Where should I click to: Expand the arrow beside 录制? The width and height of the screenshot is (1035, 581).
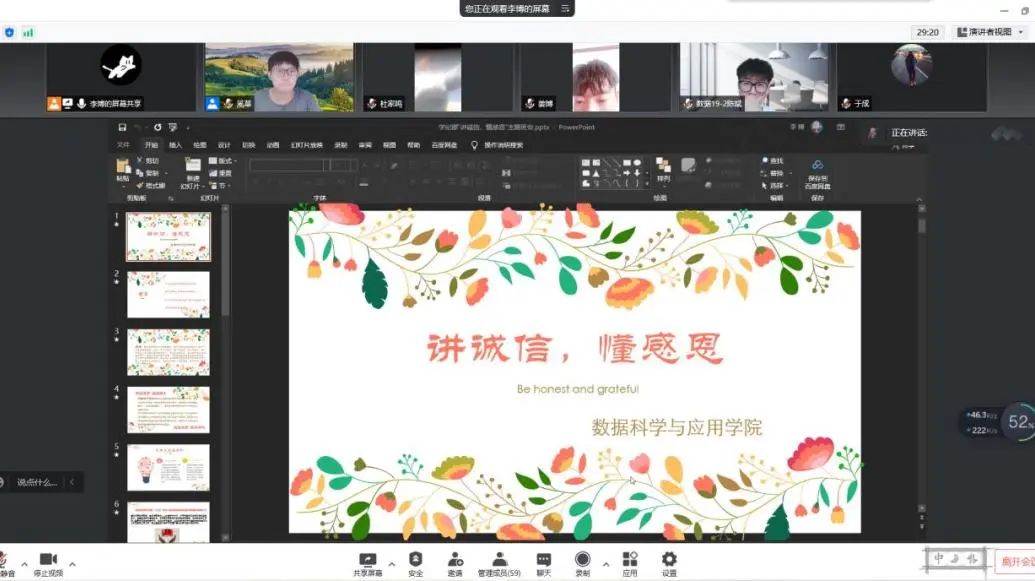605,561
